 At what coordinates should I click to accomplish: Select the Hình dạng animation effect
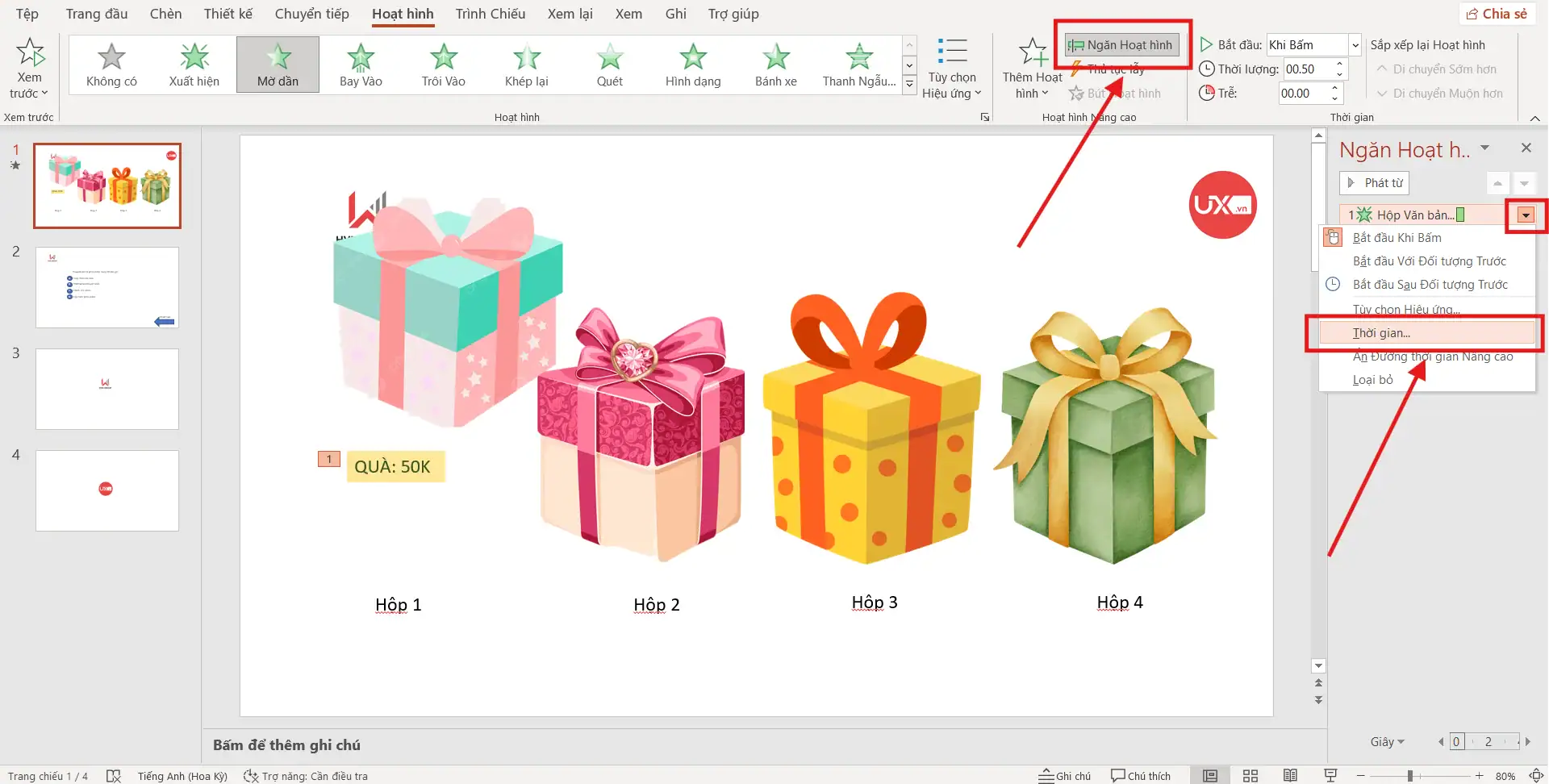(x=692, y=65)
